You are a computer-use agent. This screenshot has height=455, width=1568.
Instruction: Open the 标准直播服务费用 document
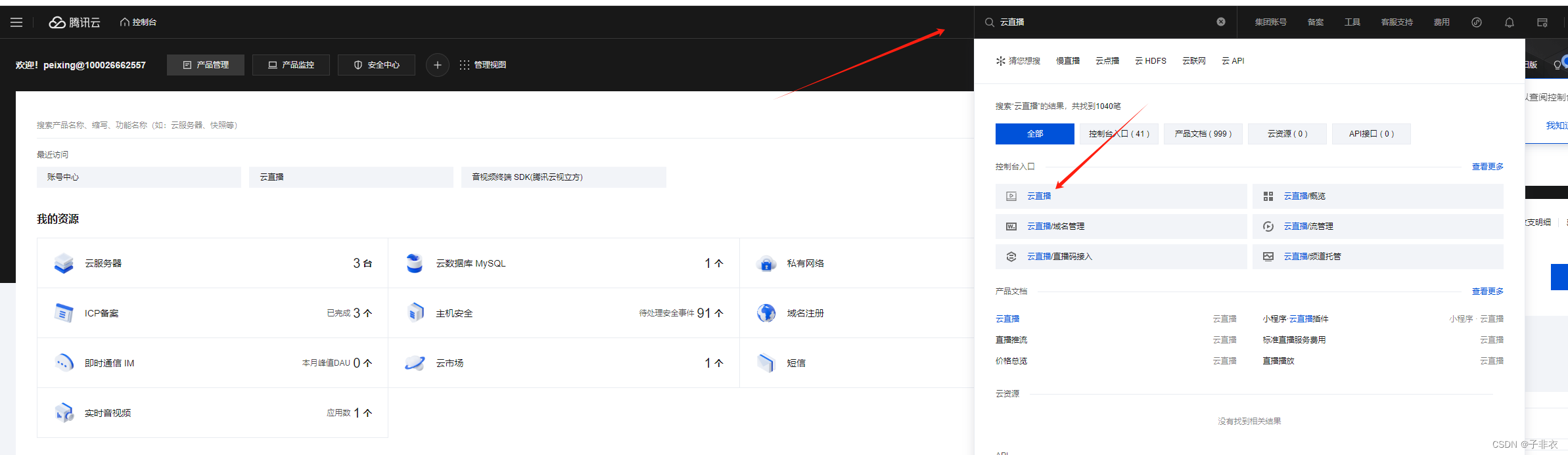point(1294,340)
